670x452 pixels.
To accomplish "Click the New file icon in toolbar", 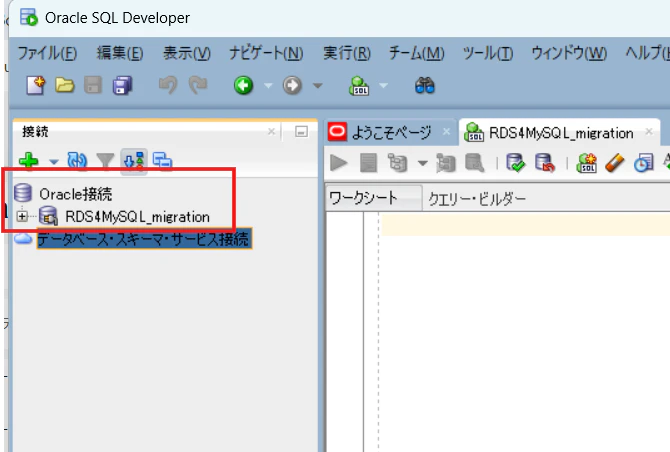I will (35, 85).
